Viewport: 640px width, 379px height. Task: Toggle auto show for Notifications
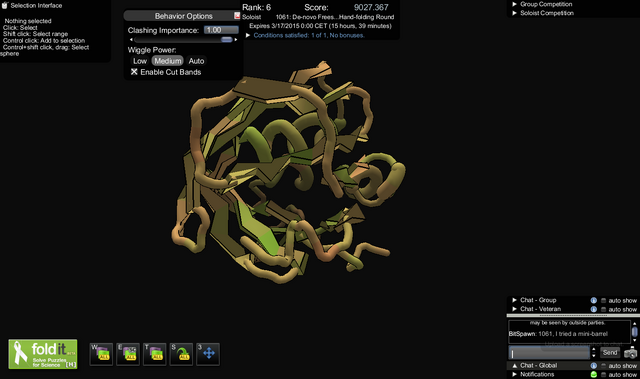pos(603,375)
